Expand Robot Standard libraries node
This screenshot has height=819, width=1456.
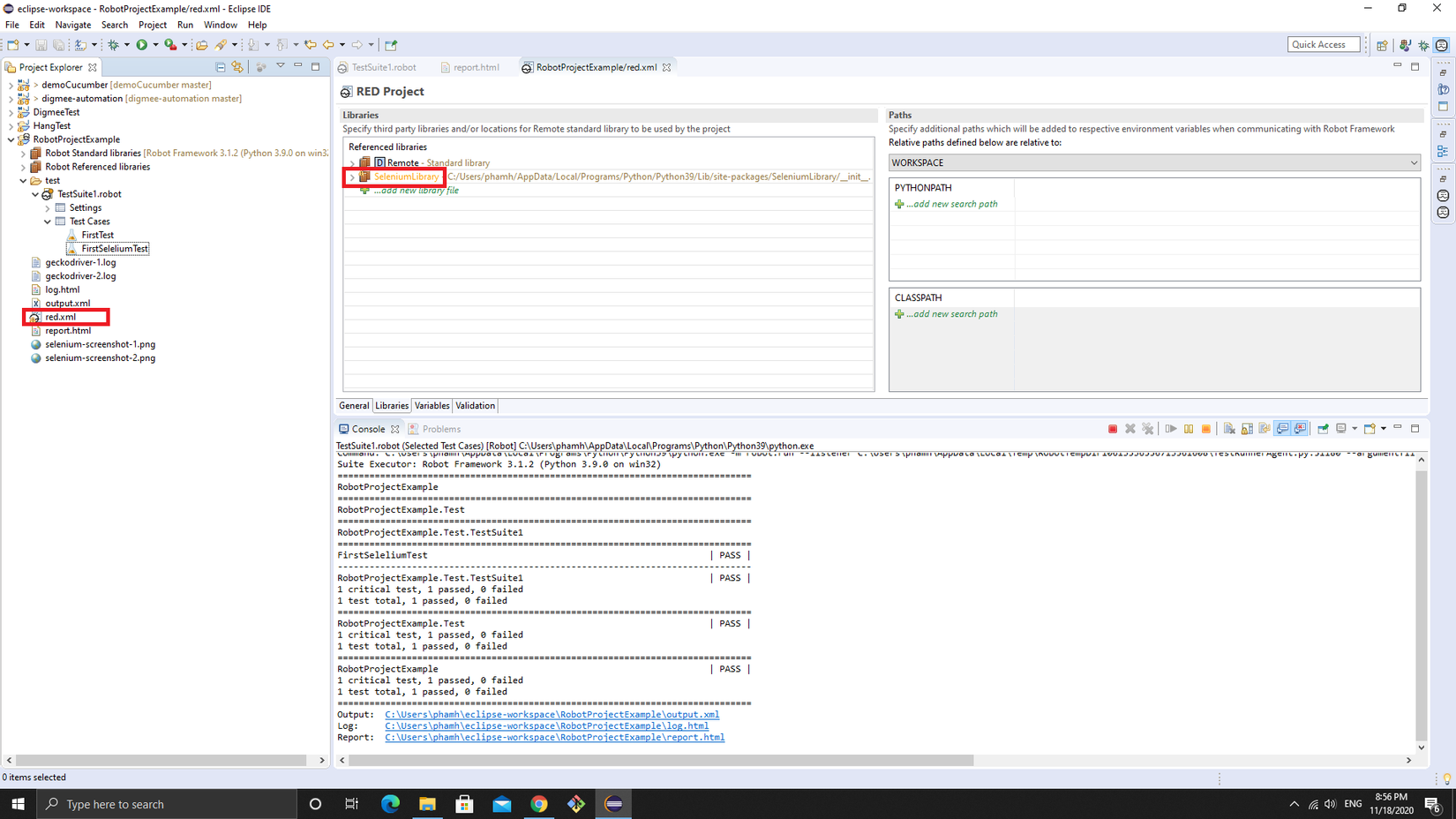click(x=23, y=154)
